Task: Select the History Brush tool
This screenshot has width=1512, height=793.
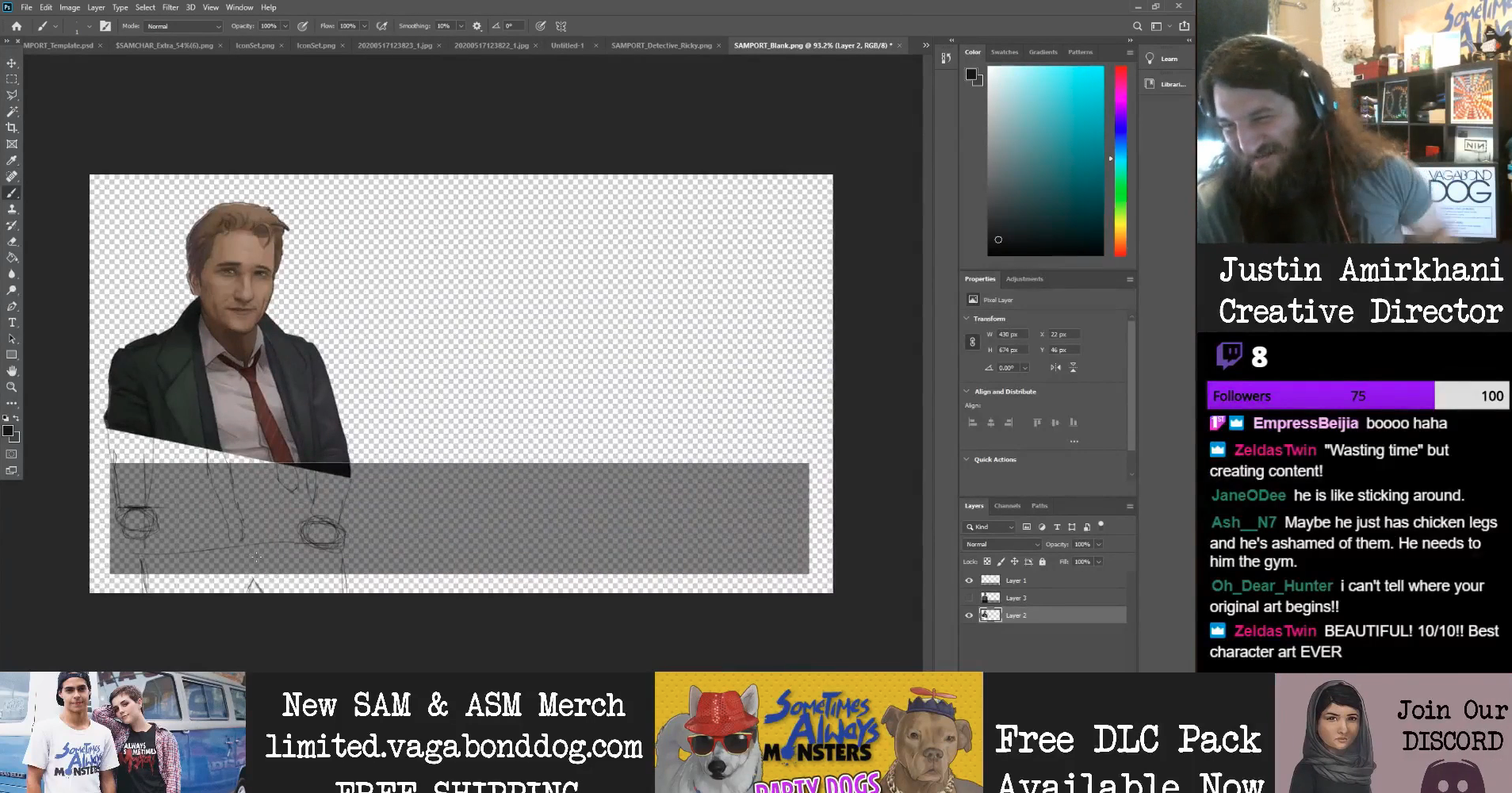Action: (12, 225)
